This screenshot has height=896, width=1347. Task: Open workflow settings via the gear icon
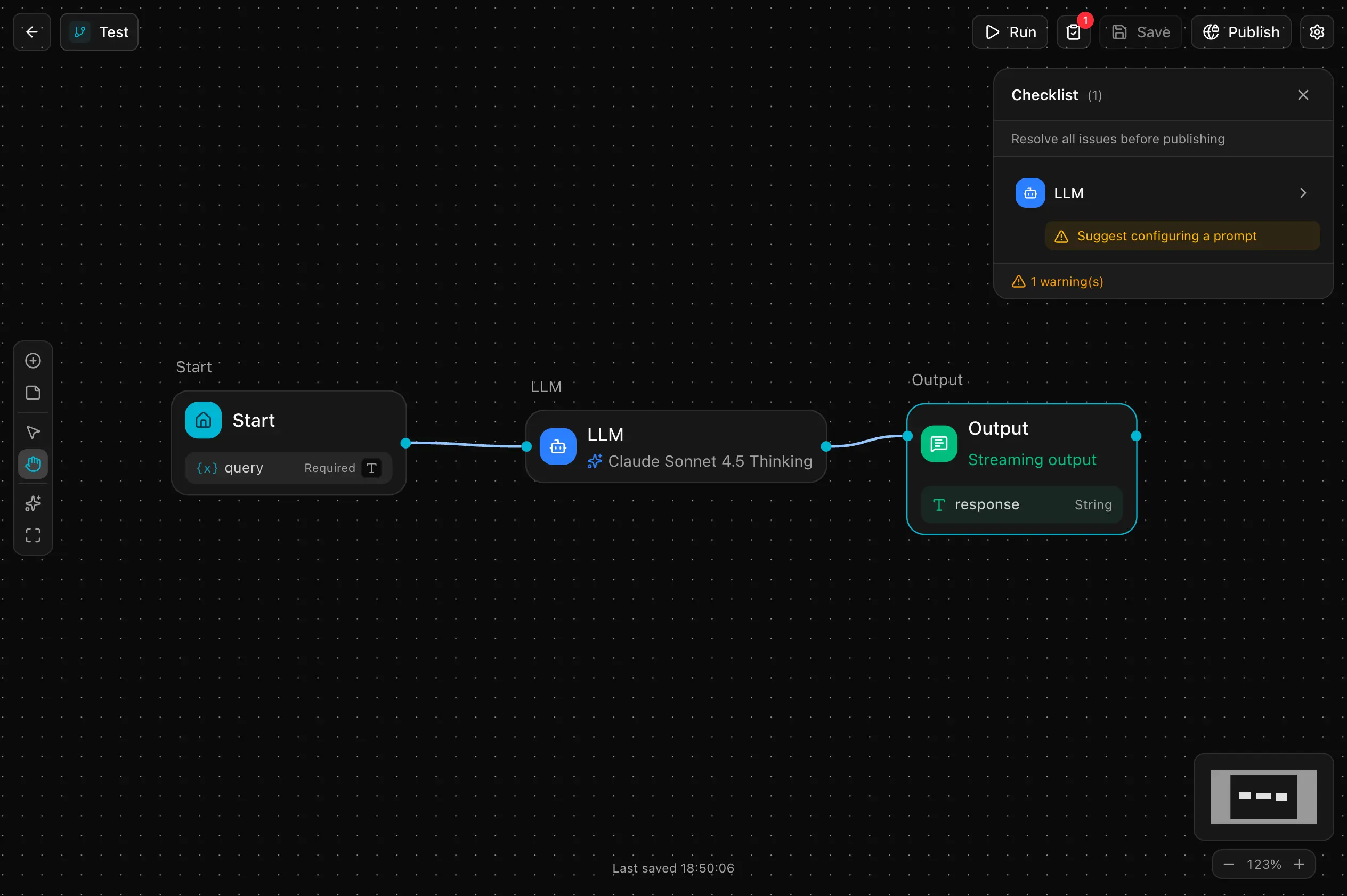pyautogui.click(x=1317, y=32)
